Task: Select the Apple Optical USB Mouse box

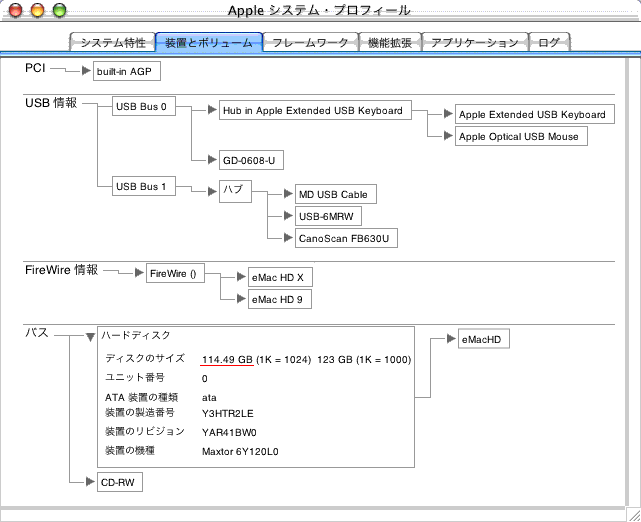Action: pyautogui.click(x=521, y=136)
